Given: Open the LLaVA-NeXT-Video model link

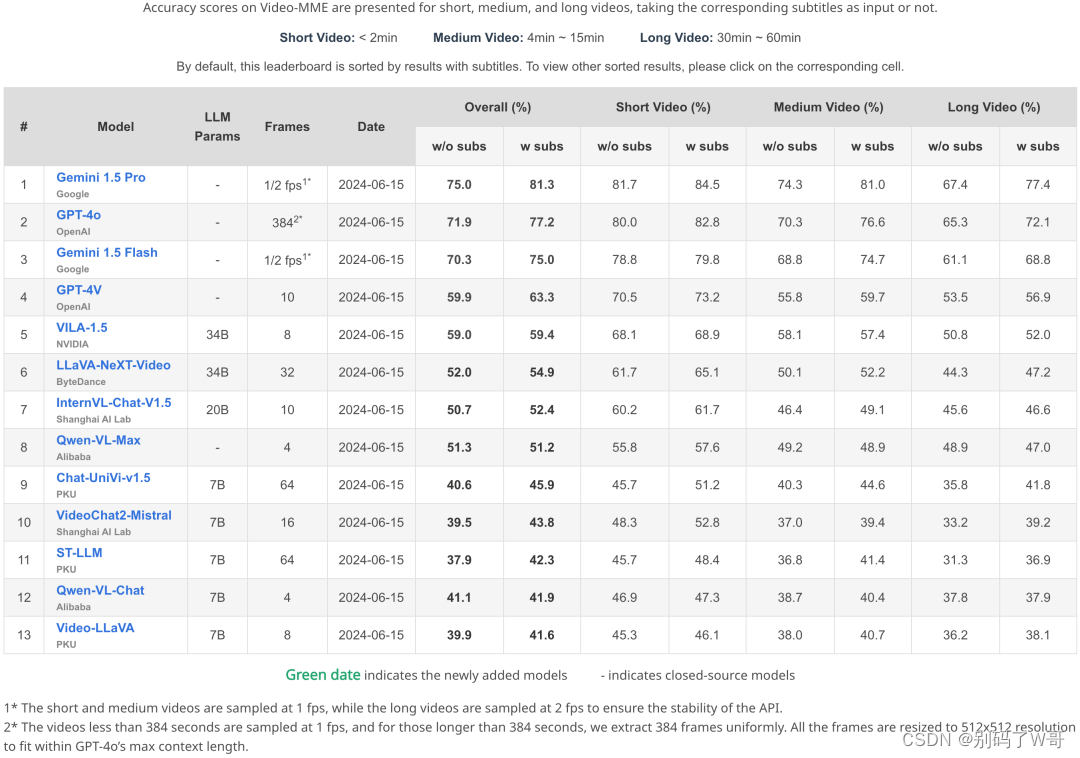Looking at the screenshot, I should coord(113,365).
